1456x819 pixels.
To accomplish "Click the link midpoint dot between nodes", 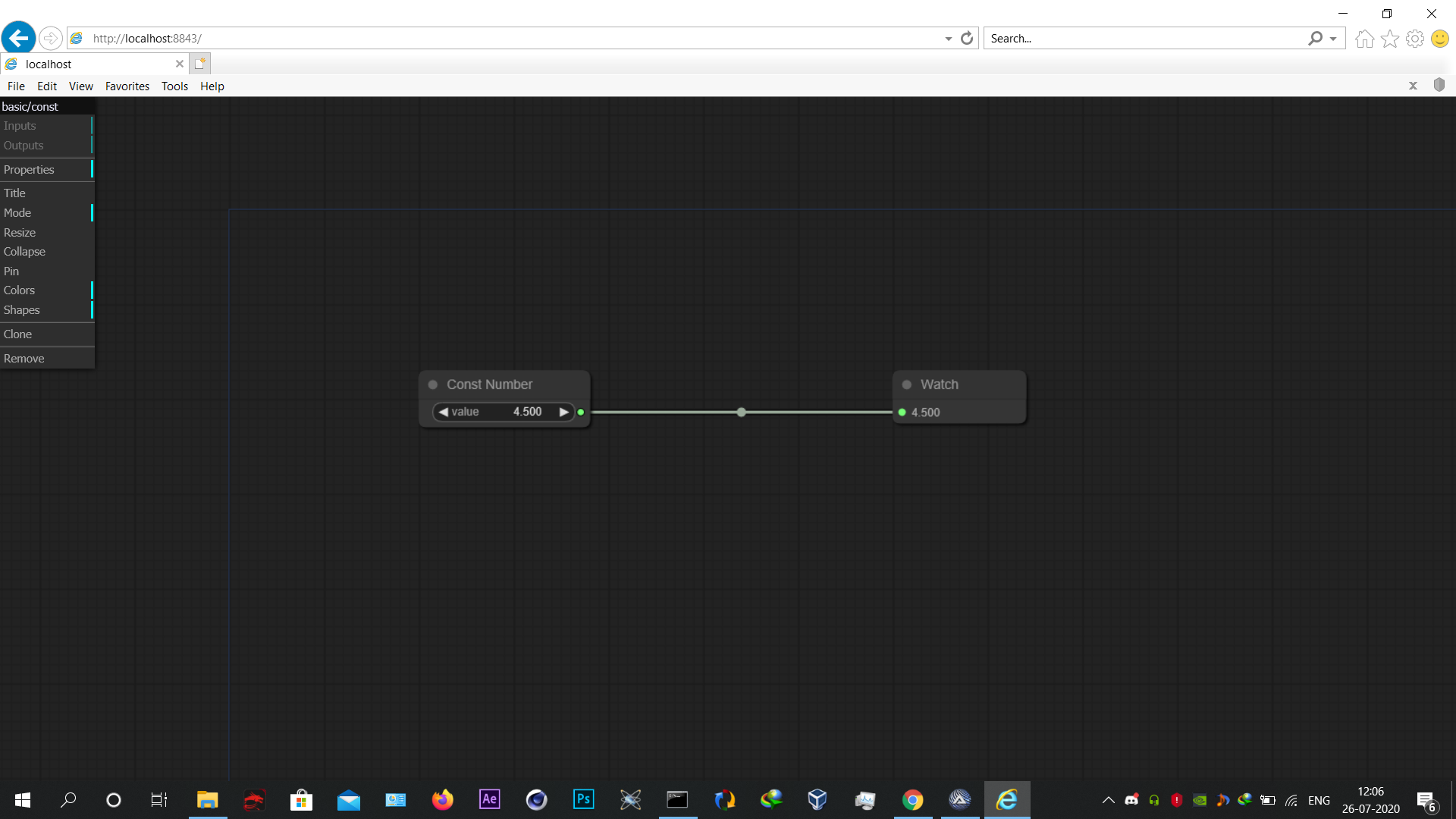I will click(x=741, y=413).
